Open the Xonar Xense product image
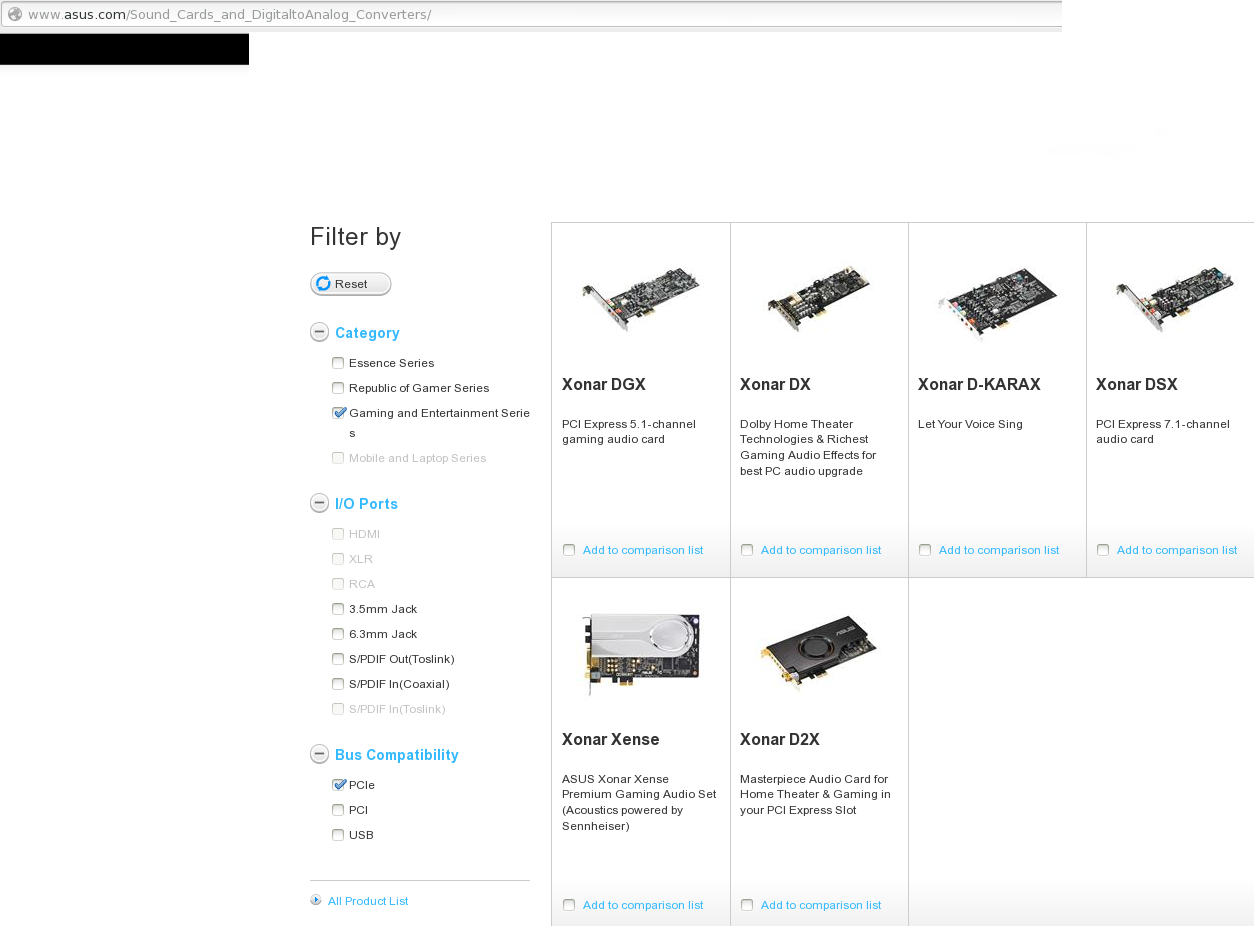This screenshot has width=1254, height=926. tap(641, 653)
